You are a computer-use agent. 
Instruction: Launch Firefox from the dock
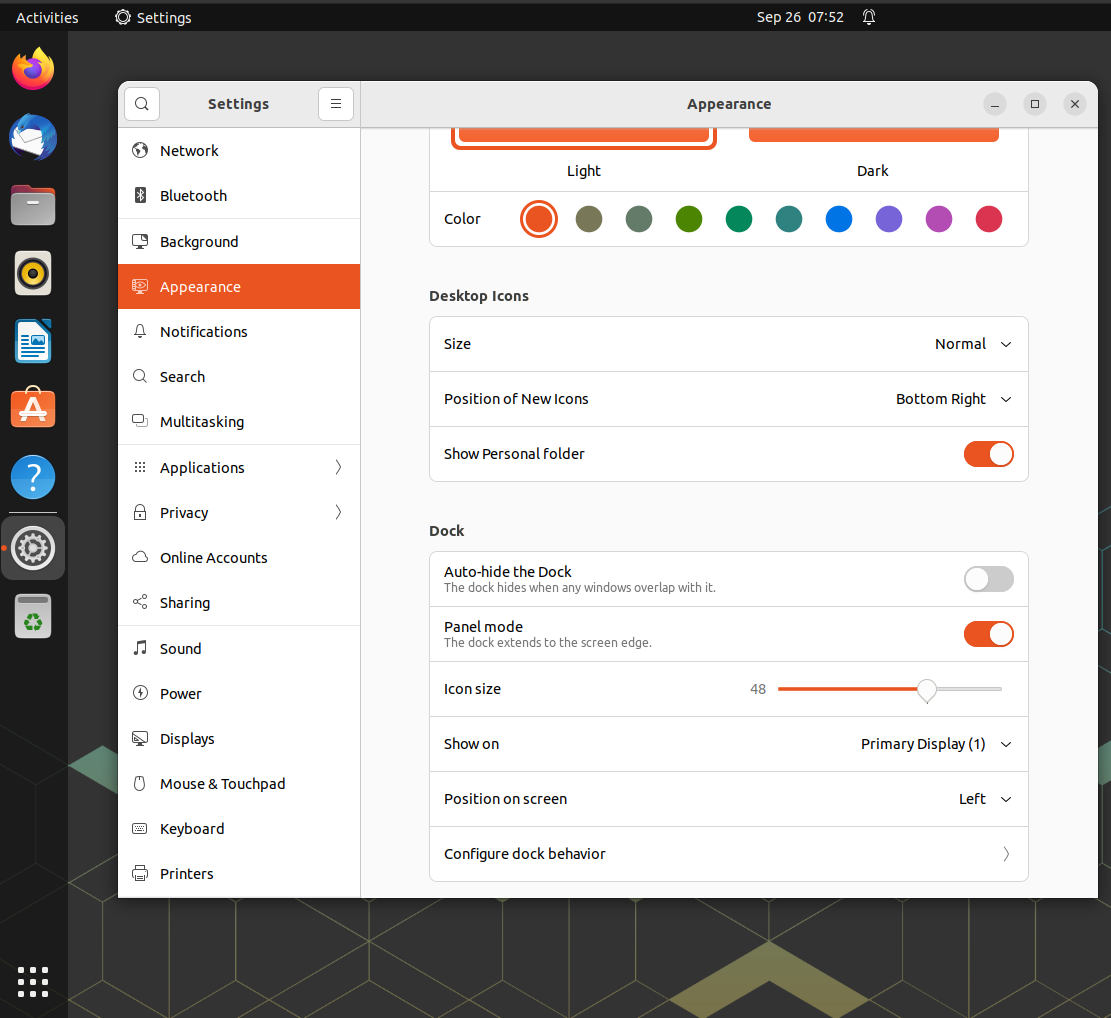click(33, 68)
